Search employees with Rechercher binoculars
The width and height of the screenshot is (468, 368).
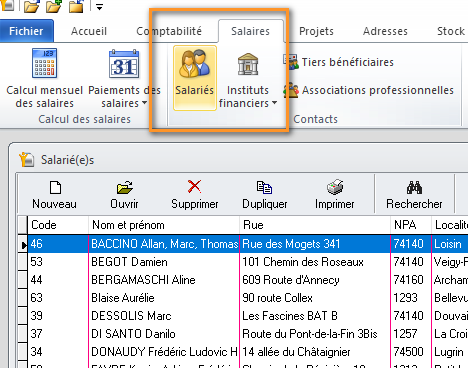(x=414, y=195)
